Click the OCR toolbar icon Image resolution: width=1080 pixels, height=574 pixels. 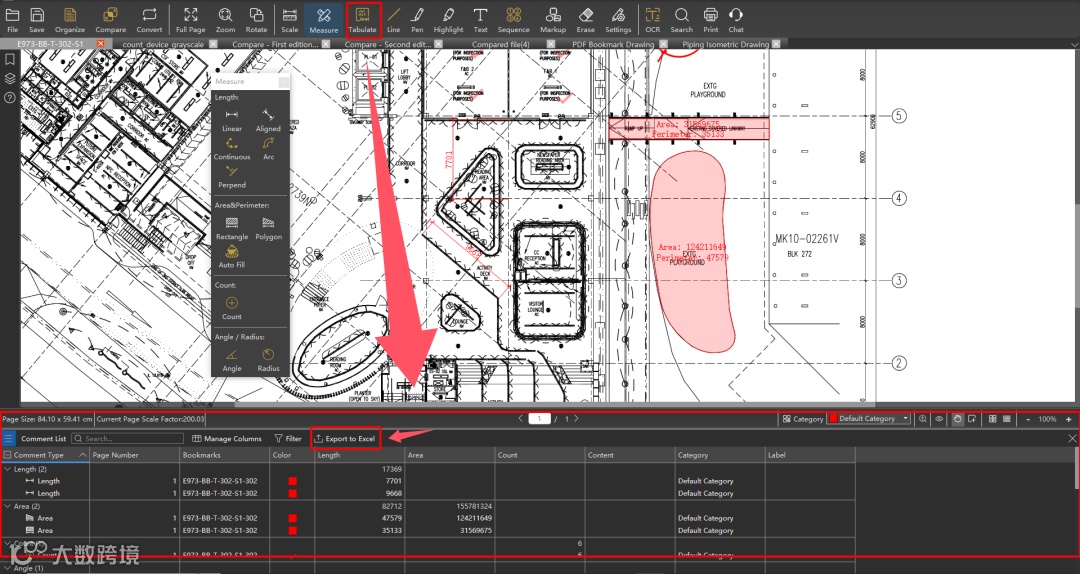652,19
